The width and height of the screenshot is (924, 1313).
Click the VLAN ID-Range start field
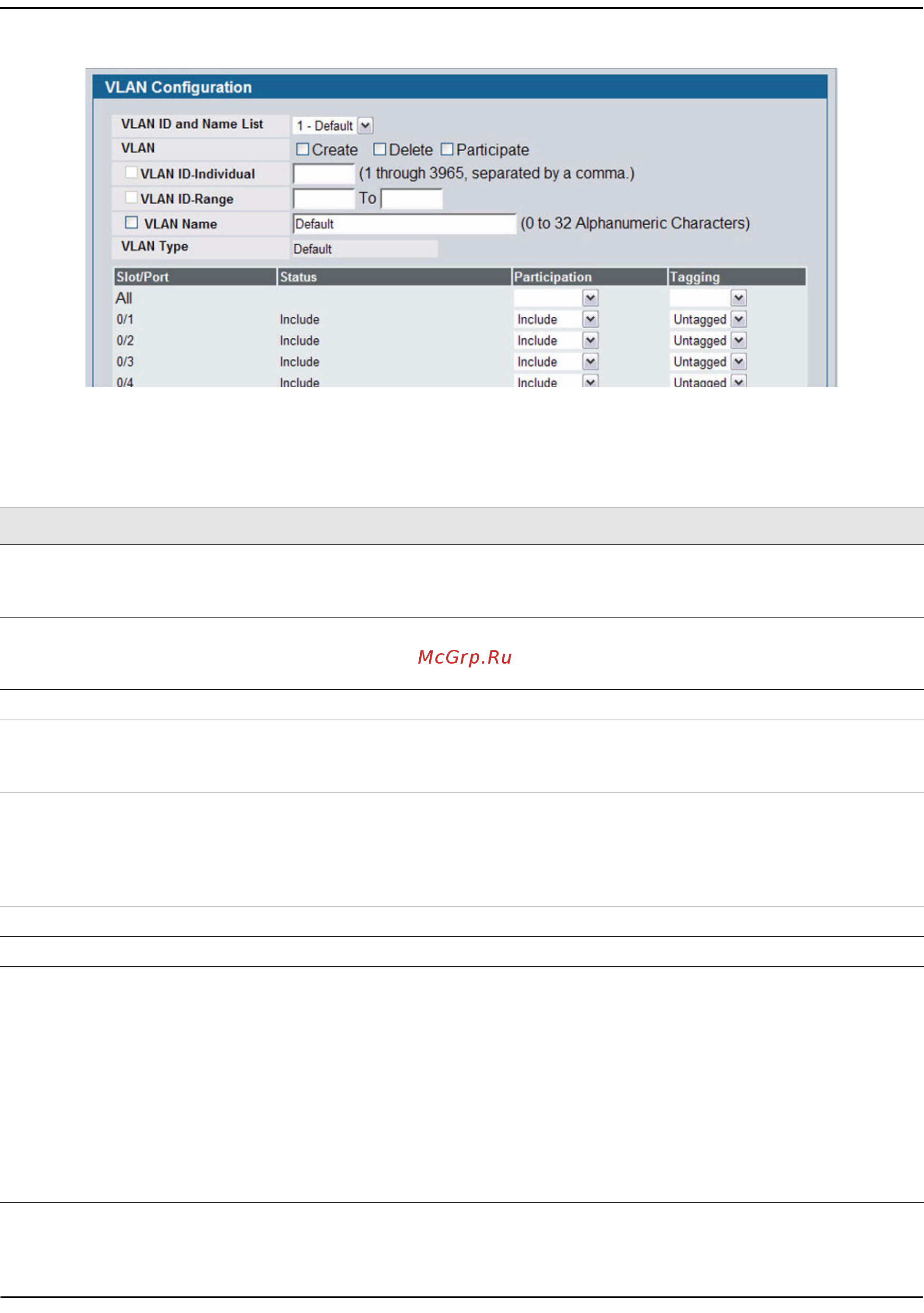324,199
